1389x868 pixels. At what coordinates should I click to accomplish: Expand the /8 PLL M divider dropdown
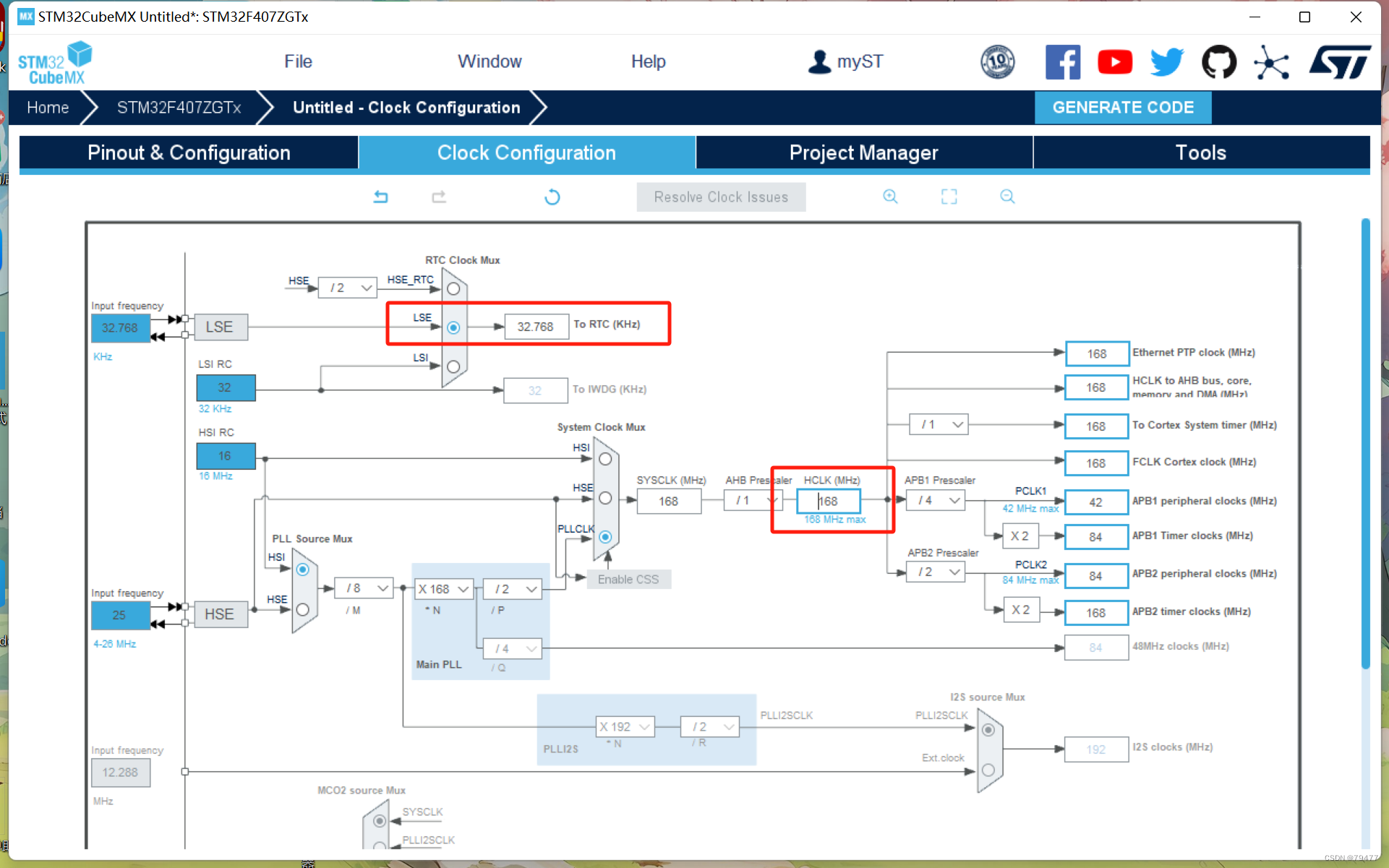[x=364, y=588]
